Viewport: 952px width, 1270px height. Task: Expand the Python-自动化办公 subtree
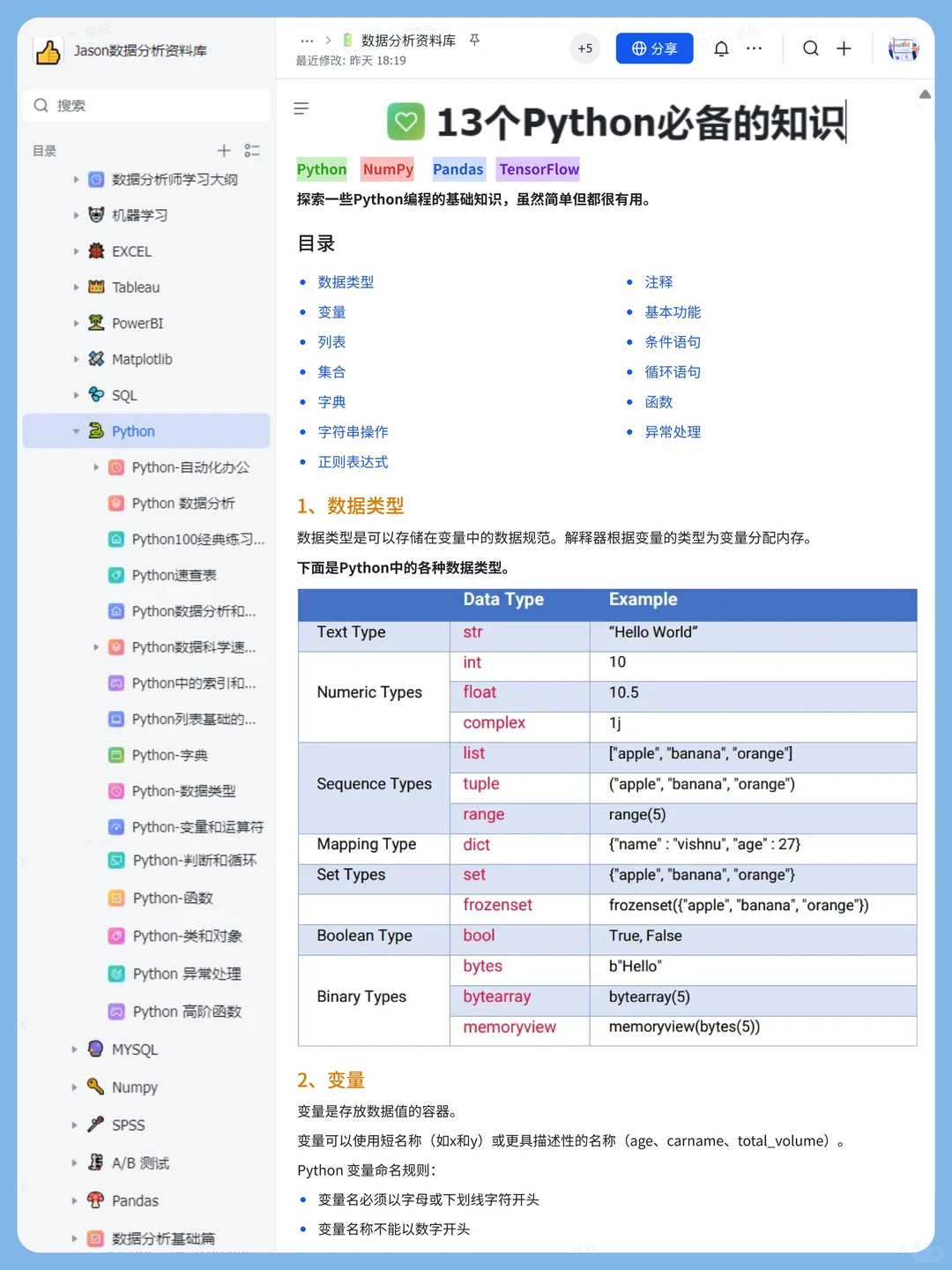pyautogui.click(x=96, y=467)
